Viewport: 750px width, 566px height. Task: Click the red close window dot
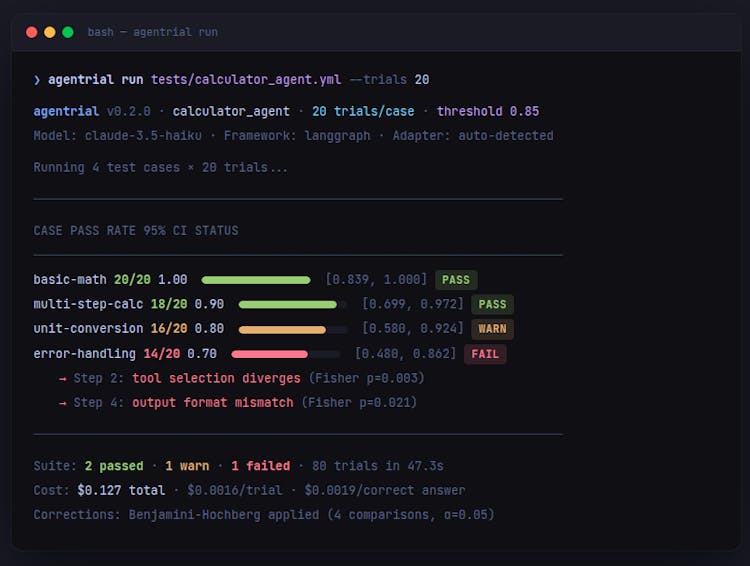coord(32,32)
